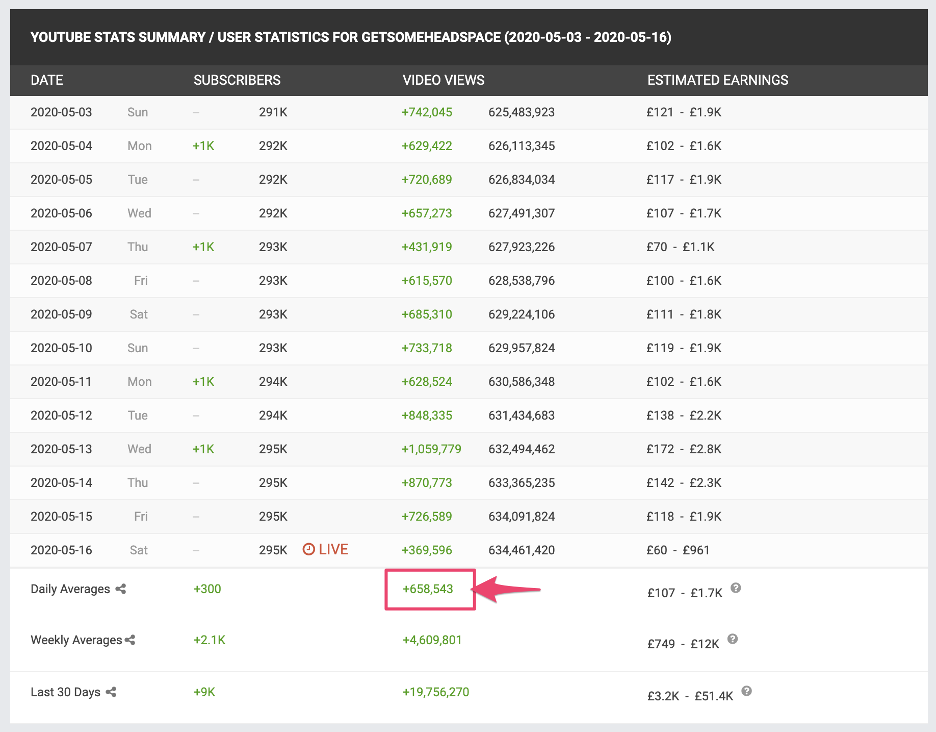Click the Daily Averages label
The height and width of the screenshot is (732, 936).
tap(70, 589)
